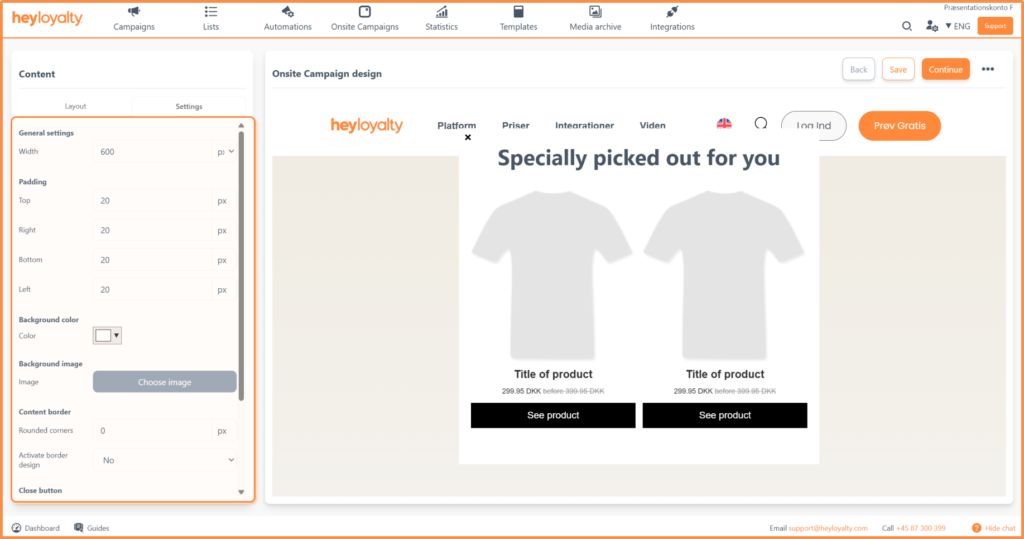The height and width of the screenshot is (539, 1024).
Task: Click the popup close X icon
Action: coord(468,137)
